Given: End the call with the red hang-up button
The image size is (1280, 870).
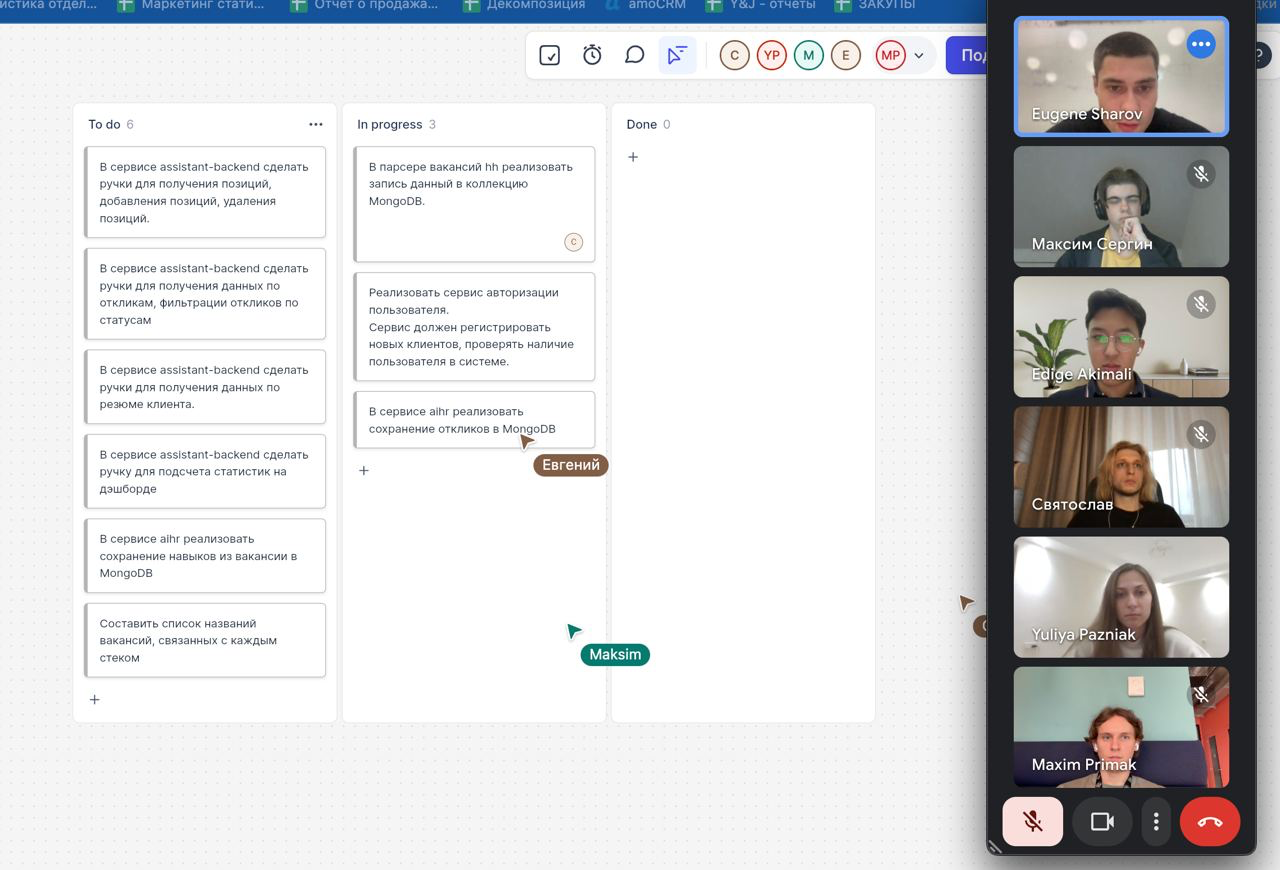Looking at the screenshot, I should [x=1210, y=821].
